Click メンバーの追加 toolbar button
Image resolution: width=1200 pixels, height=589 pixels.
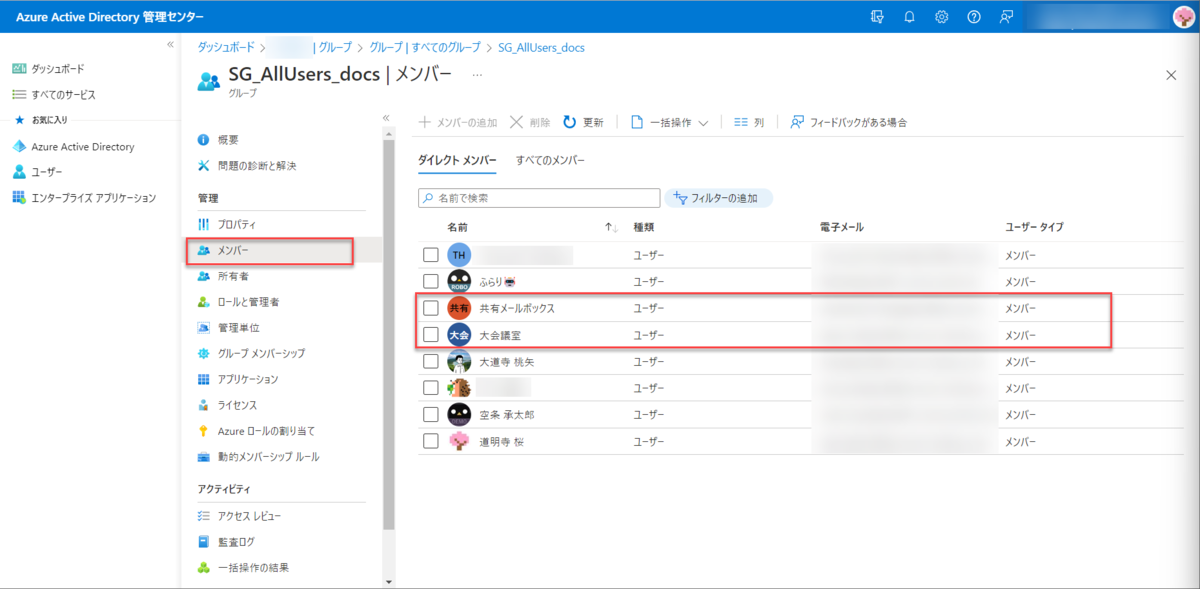[457, 122]
